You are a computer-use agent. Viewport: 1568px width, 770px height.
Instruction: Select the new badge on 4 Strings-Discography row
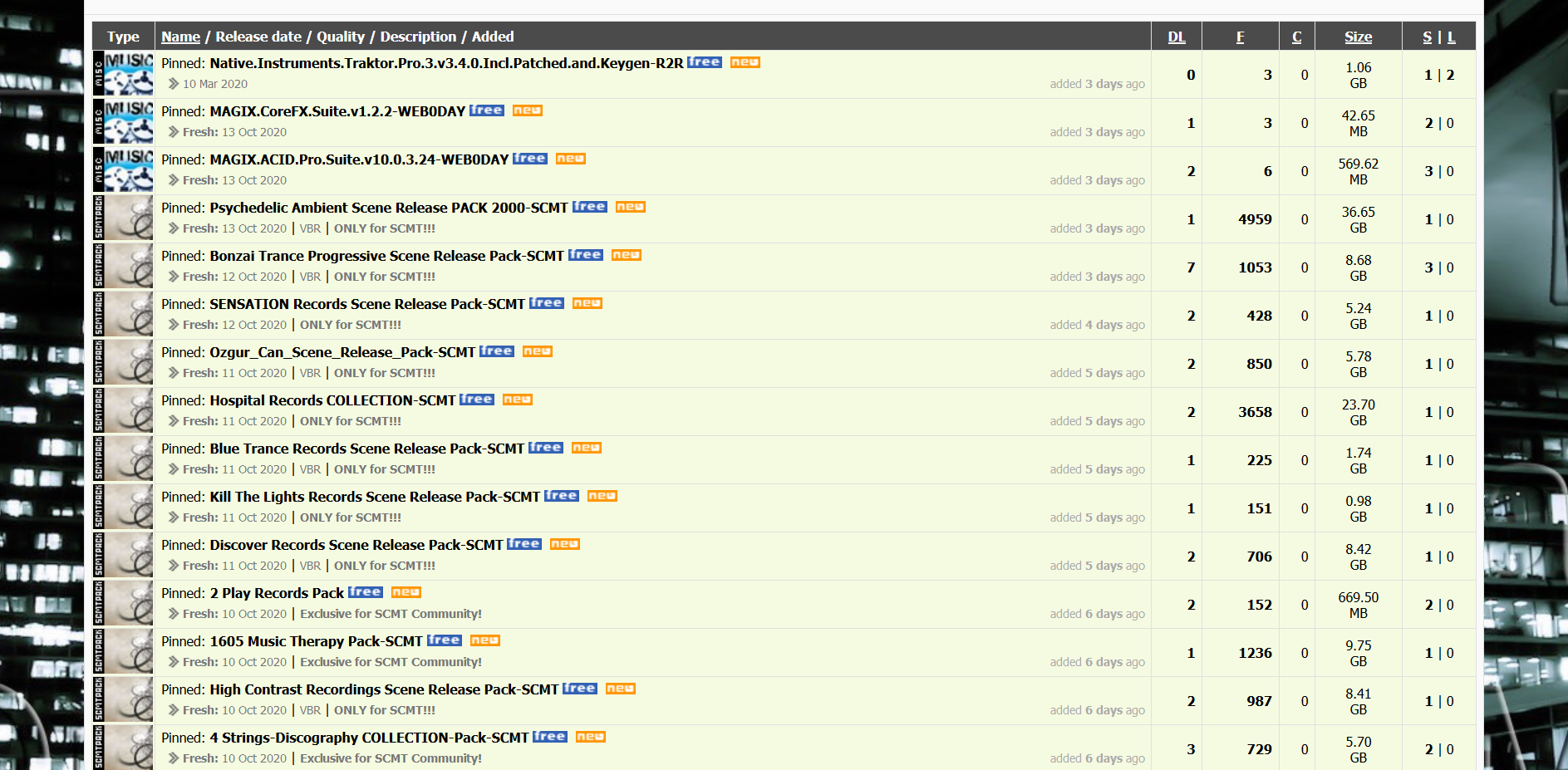(591, 737)
